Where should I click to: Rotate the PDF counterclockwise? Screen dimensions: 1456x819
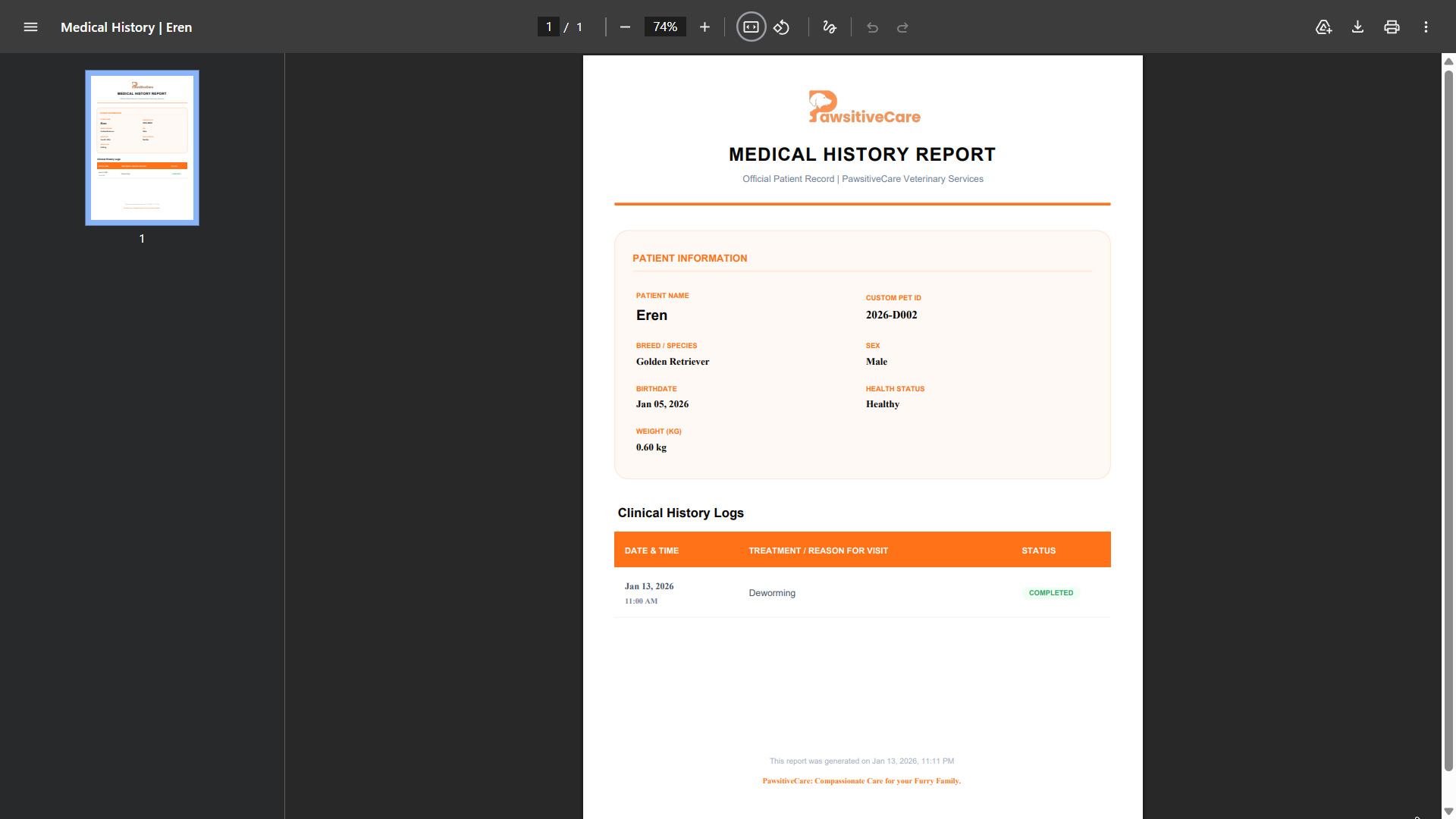[782, 27]
